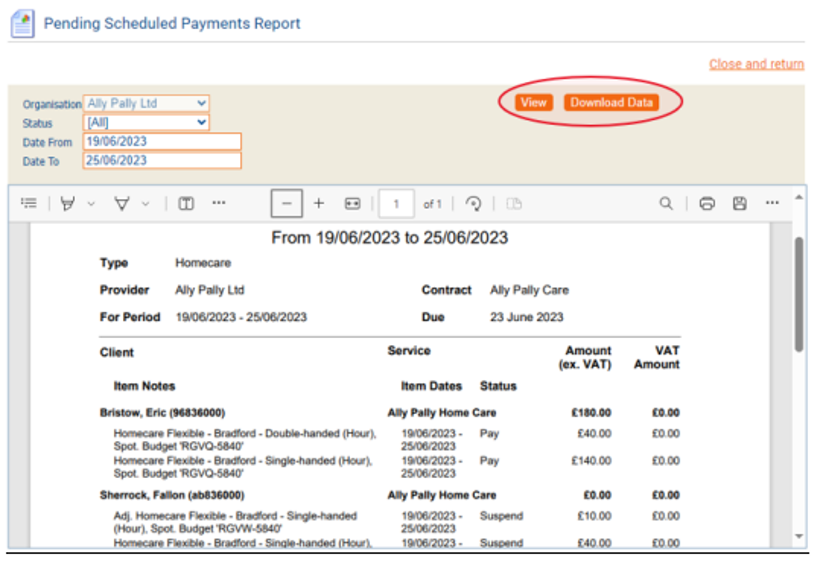Open the Status dropdown set to [All]
The height and width of the screenshot is (563, 823).
coord(146,122)
